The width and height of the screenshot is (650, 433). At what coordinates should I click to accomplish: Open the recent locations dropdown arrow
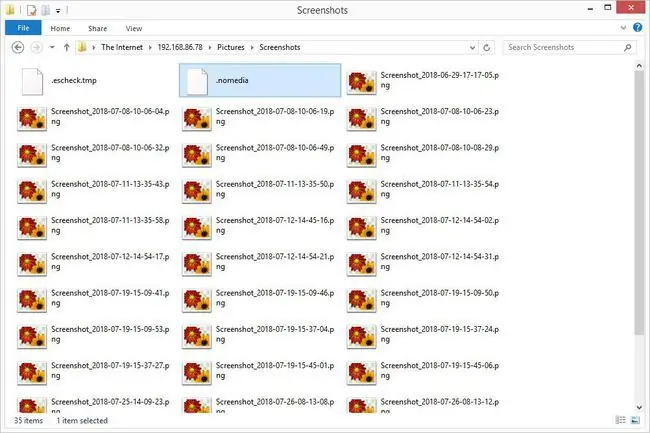pyautogui.click(x=52, y=47)
